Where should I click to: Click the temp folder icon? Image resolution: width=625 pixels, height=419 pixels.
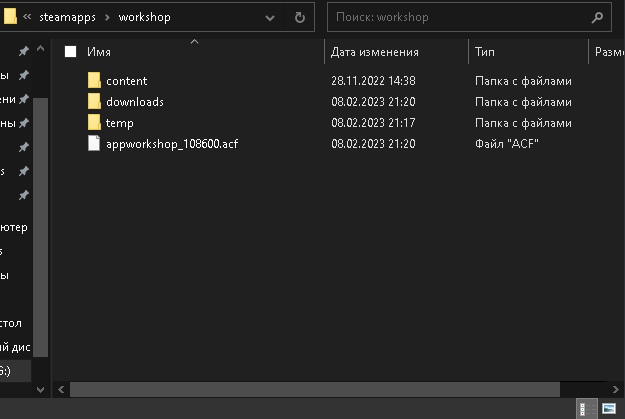95,122
